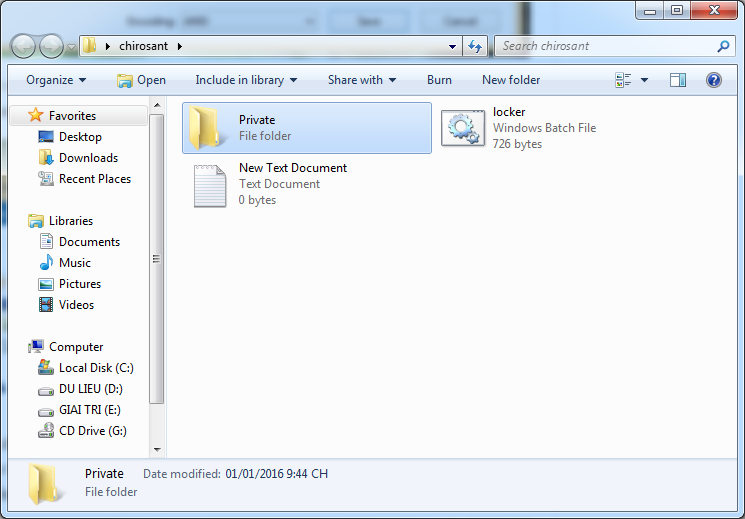
Task: Open the Share with menu
Action: 361,80
